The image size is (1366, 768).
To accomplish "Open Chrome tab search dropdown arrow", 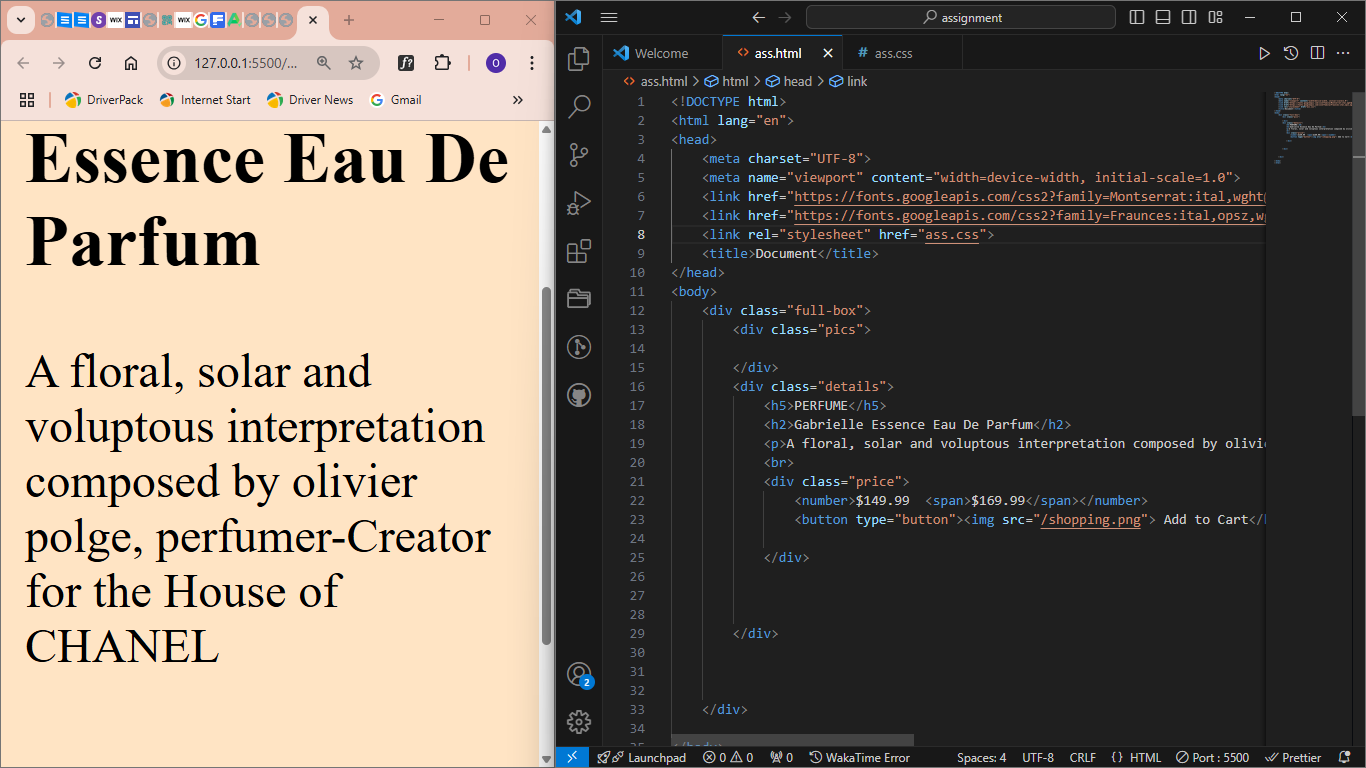I will tap(20, 20).
